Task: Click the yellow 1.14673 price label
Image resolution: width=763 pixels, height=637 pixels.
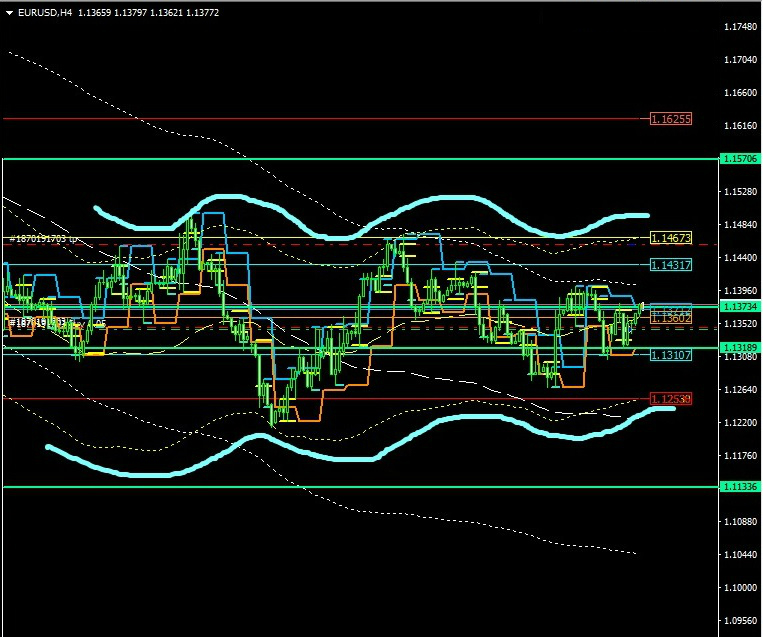Action: 670,238
